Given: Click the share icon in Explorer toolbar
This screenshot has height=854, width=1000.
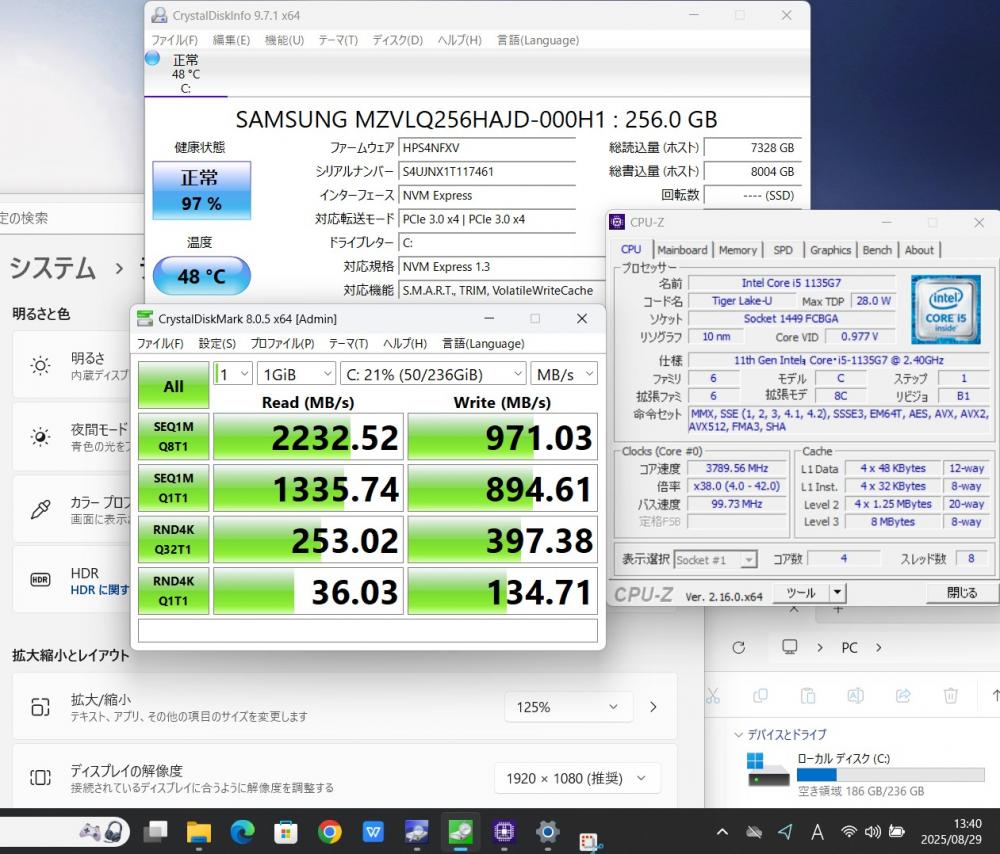Looking at the screenshot, I should 903,696.
